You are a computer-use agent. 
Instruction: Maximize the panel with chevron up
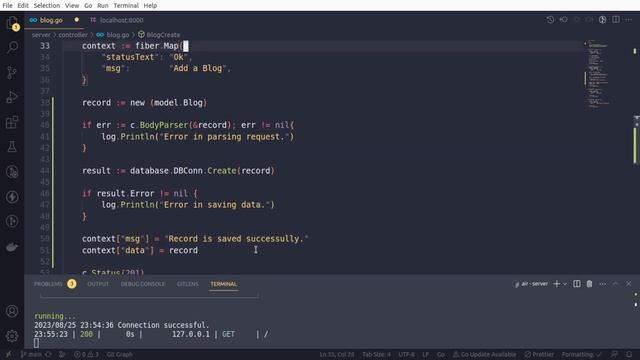[616, 284]
